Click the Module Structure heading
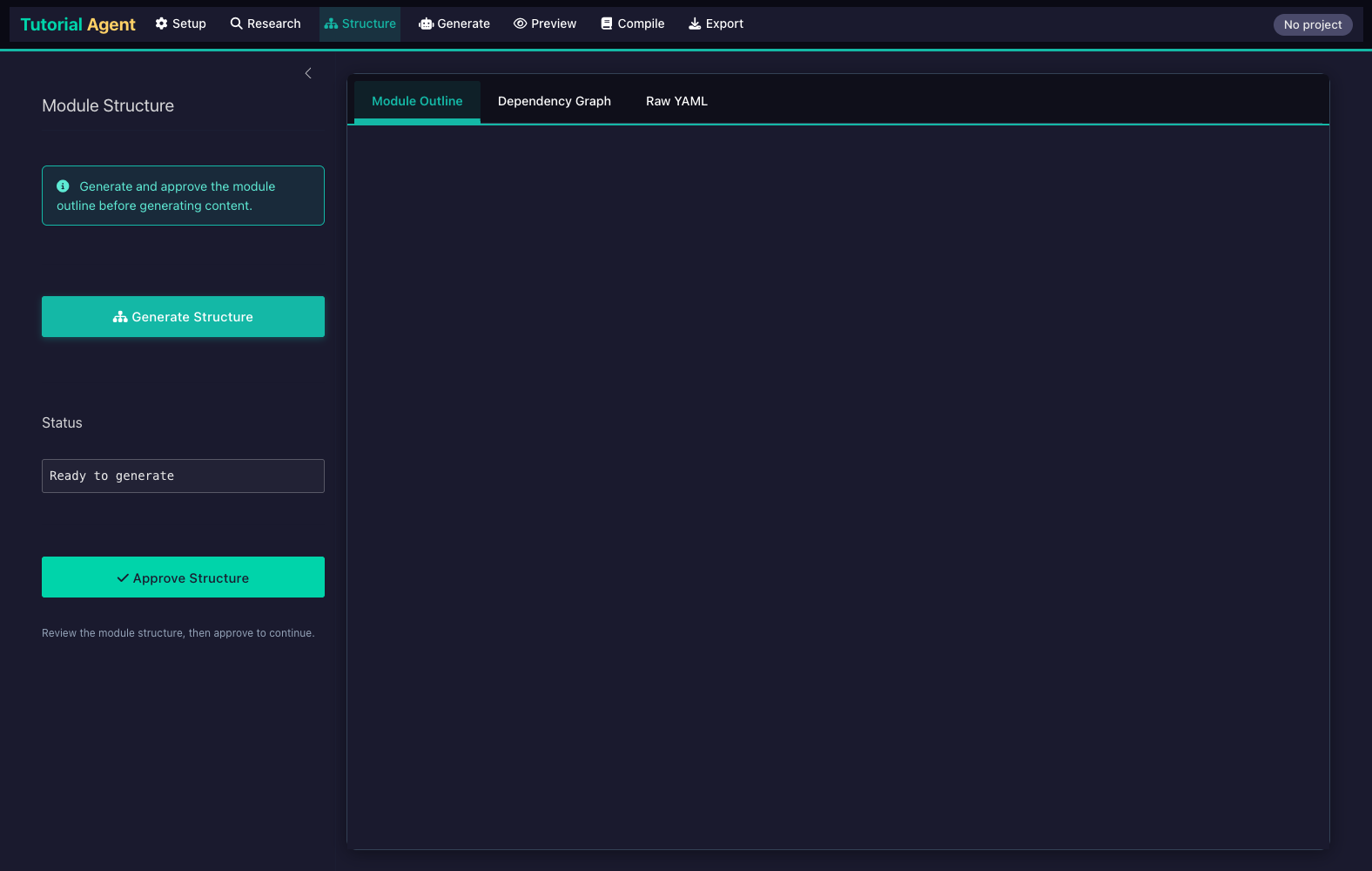Image resolution: width=1372 pixels, height=871 pixels. 108,105
